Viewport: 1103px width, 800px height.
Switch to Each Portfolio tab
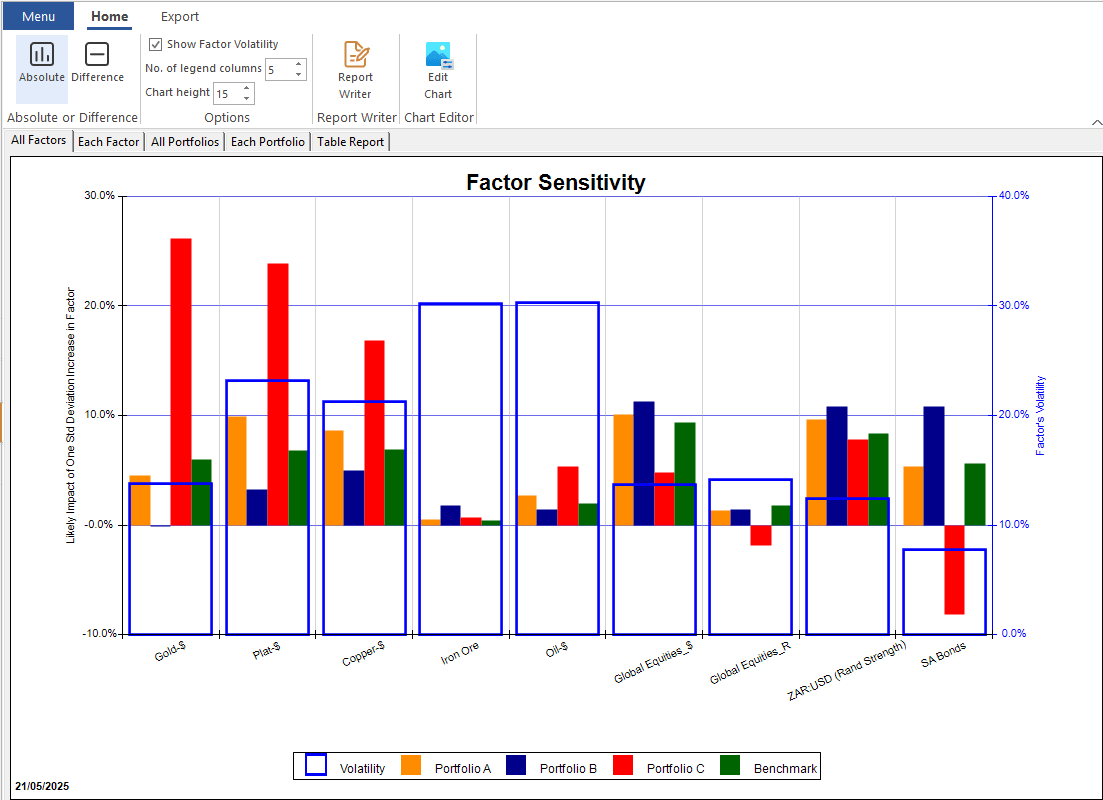point(267,141)
